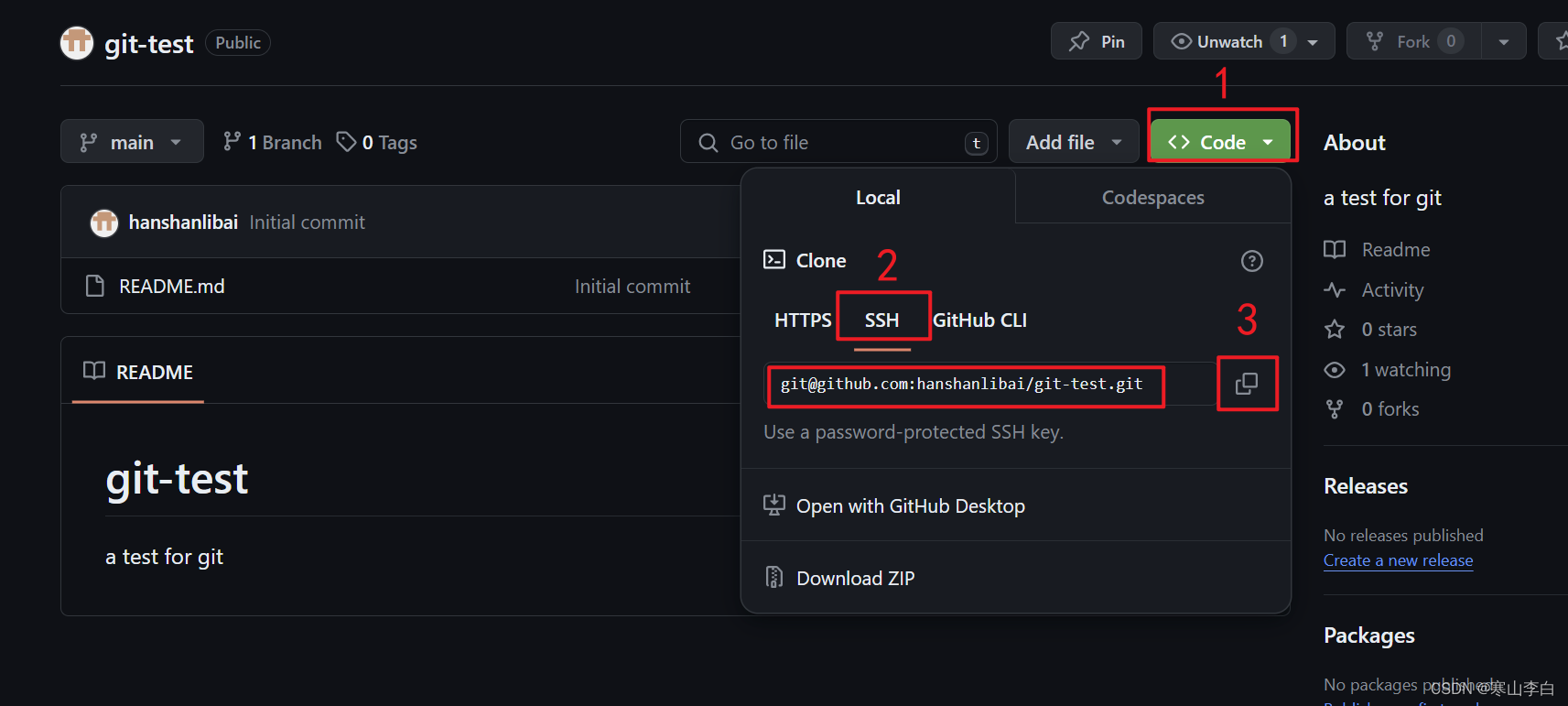This screenshot has width=1568, height=706.
Task: Click Create a new release link
Action: click(1398, 559)
